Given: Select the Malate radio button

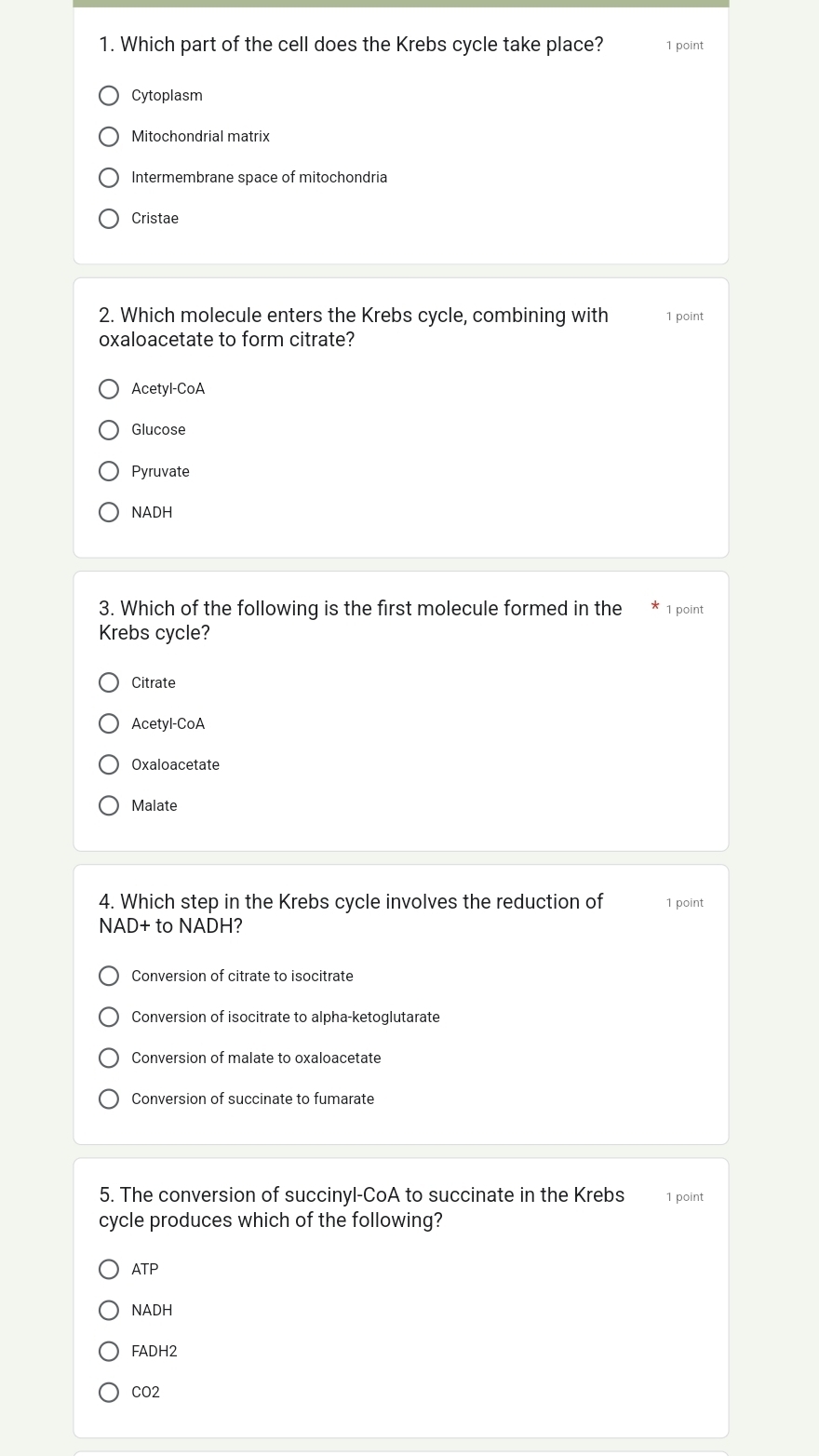Looking at the screenshot, I should [109, 806].
